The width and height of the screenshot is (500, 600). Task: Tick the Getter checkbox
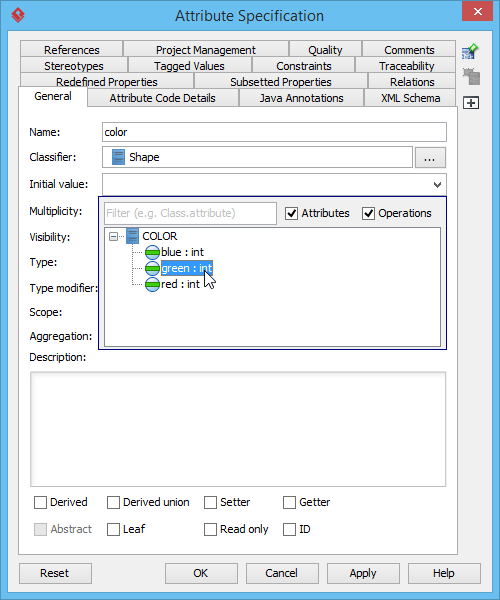click(289, 502)
